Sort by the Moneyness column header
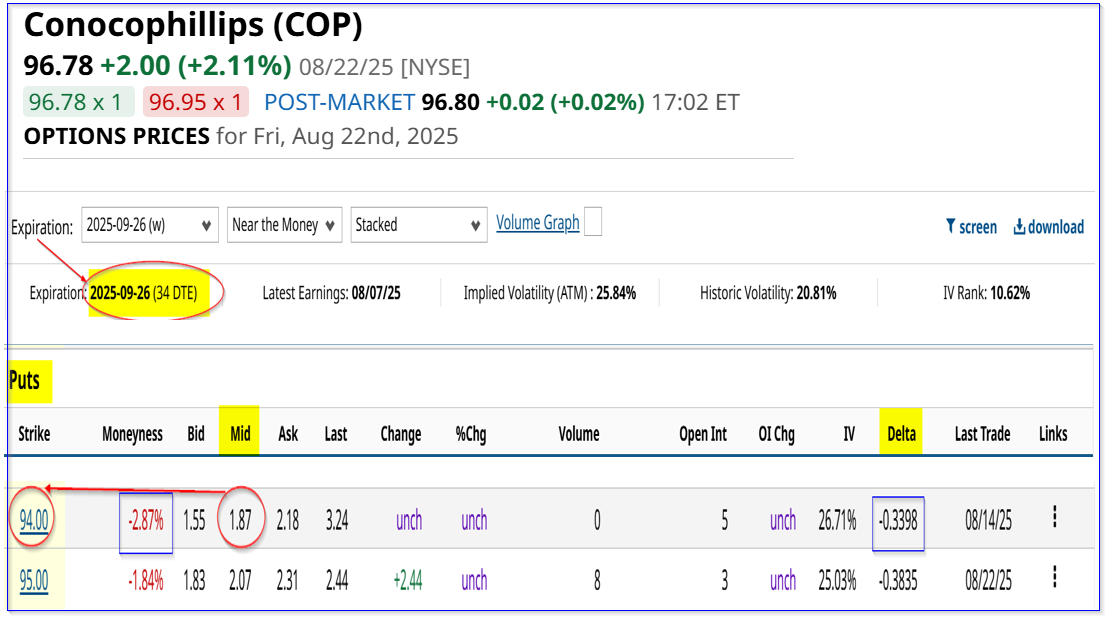1106x623 pixels. (x=132, y=434)
